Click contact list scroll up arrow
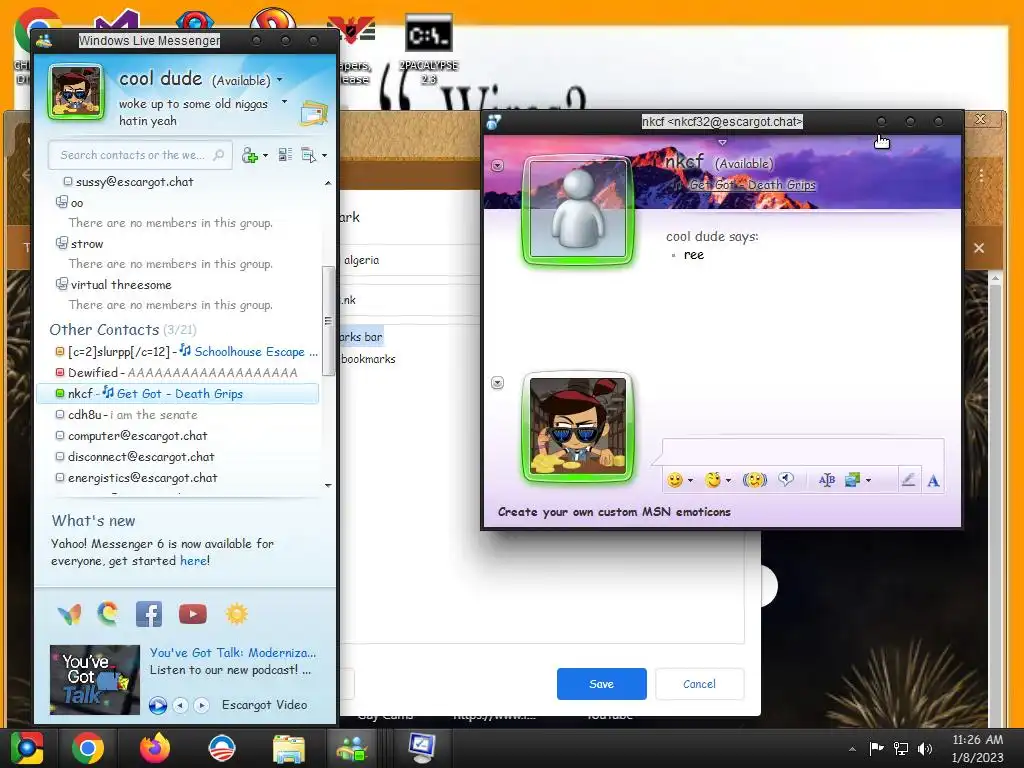The width and height of the screenshot is (1024, 768). point(328,184)
